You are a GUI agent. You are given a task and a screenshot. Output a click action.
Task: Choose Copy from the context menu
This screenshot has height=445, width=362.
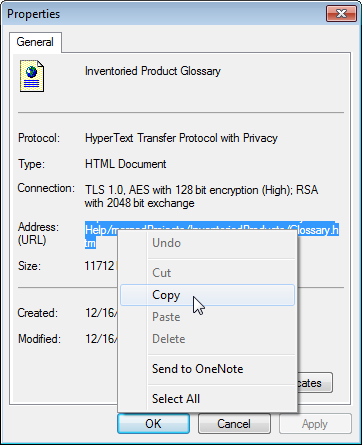click(x=207, y=295)
